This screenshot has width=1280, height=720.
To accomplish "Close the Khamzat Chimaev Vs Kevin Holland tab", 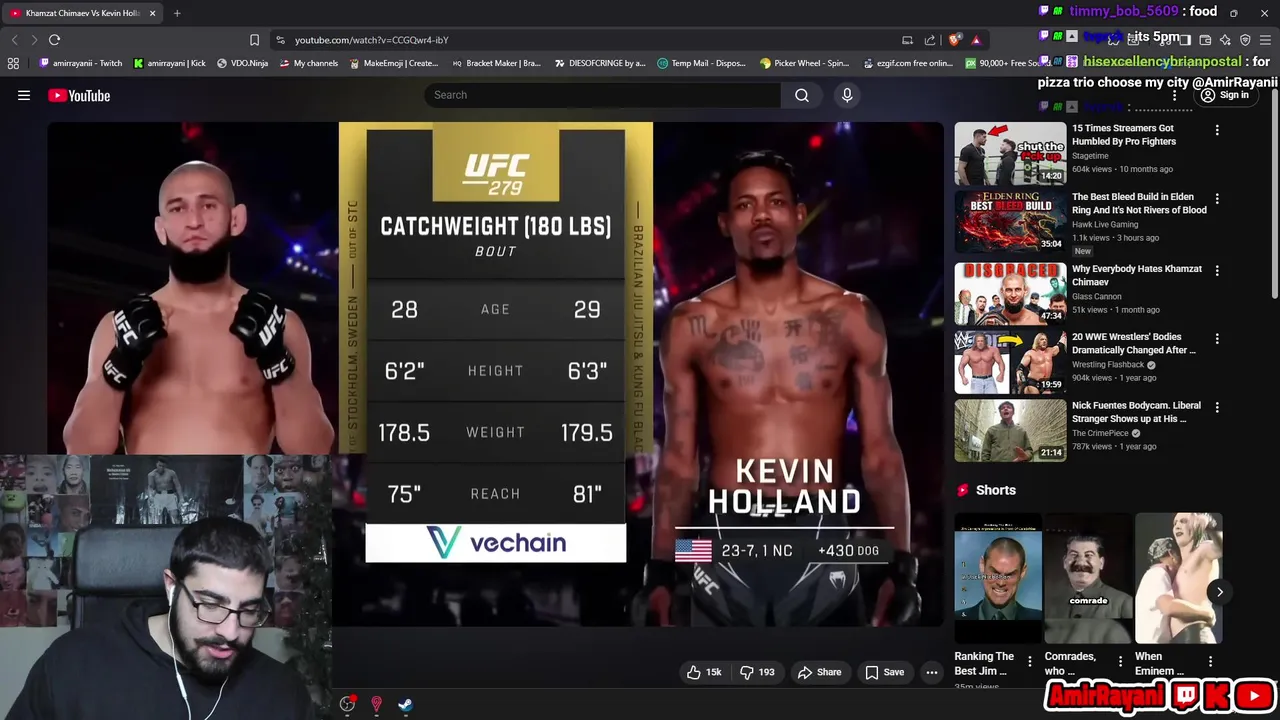I will (x=152, y=13).
